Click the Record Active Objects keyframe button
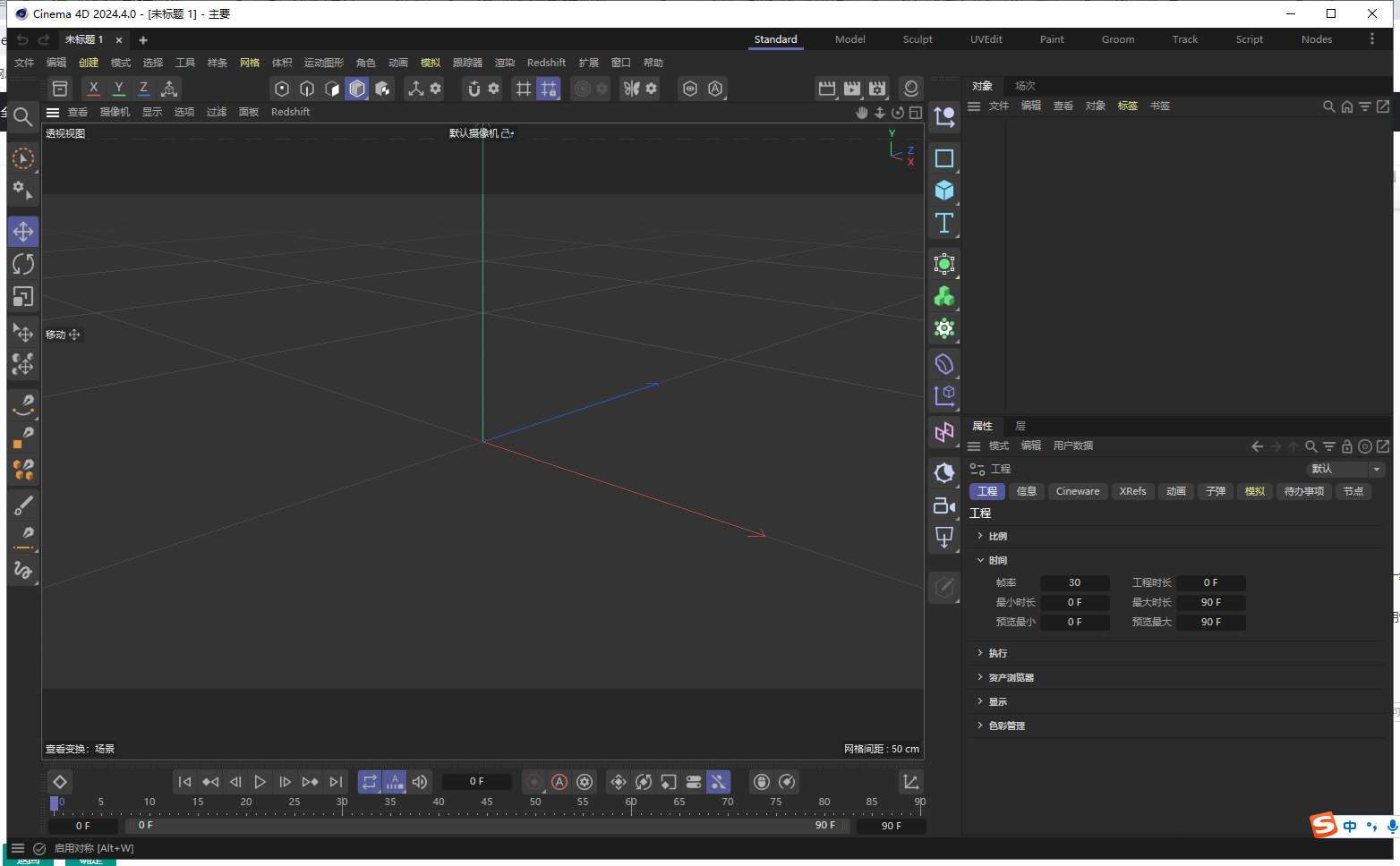The width and height of the screenshot is (1400, 866). (534, 782)
